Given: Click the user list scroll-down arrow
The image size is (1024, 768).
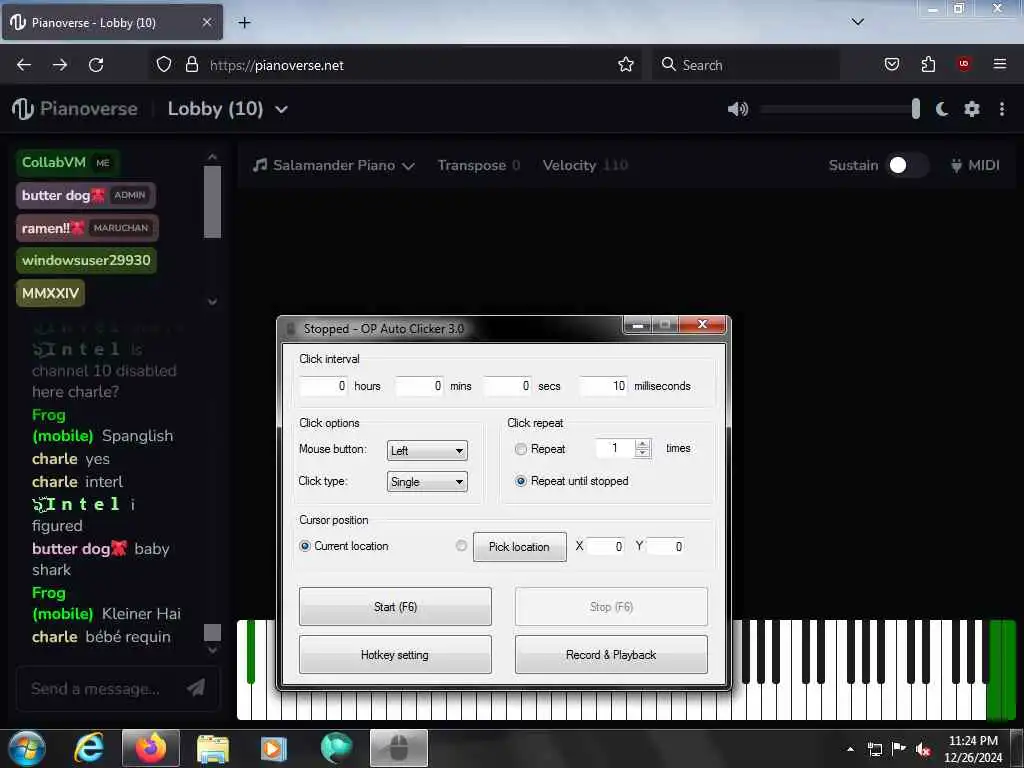Looking at the screenshot, I should point(212,302).
